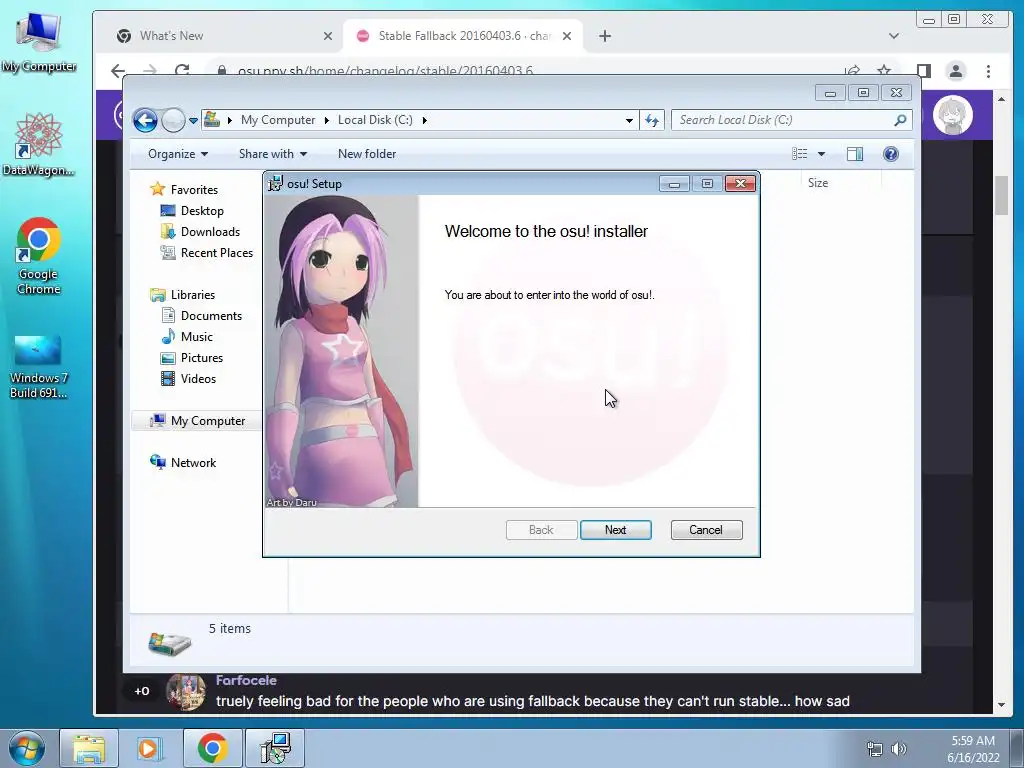Click My Computer in address breadcrumb
This screenshot has width=1024, height=768.
click(278, 120)
